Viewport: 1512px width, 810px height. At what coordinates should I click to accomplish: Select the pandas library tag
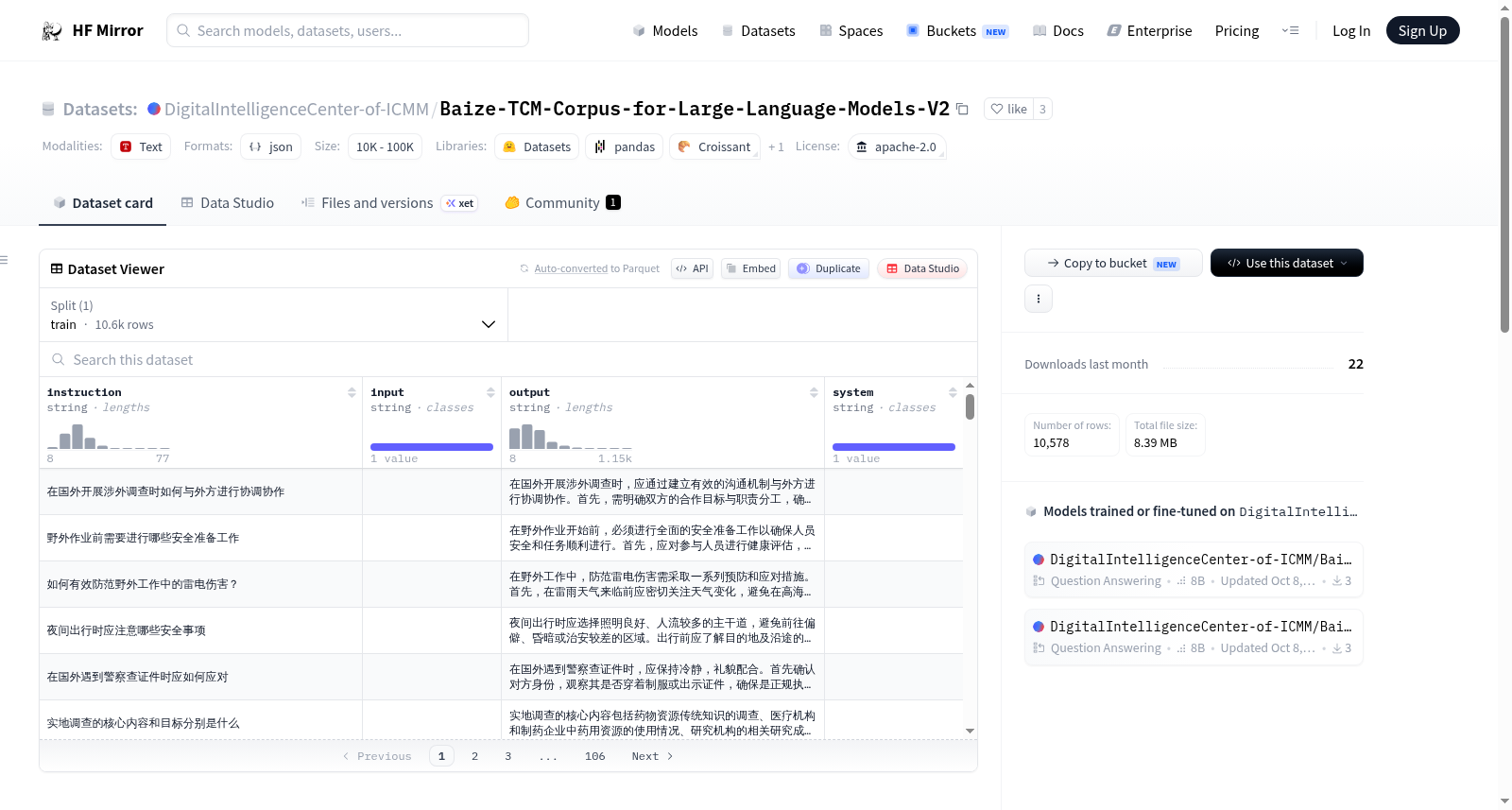click(x=625, y=146)
